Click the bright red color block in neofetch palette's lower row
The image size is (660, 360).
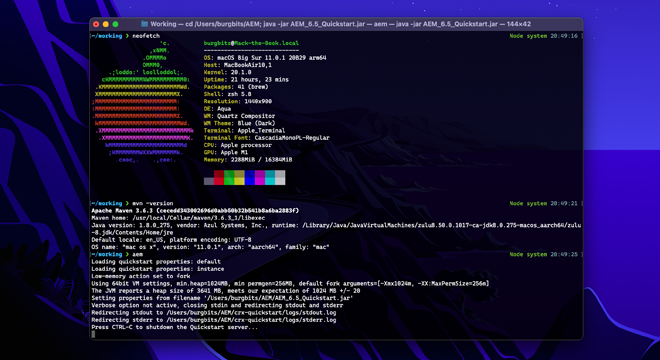click(219, 181)
